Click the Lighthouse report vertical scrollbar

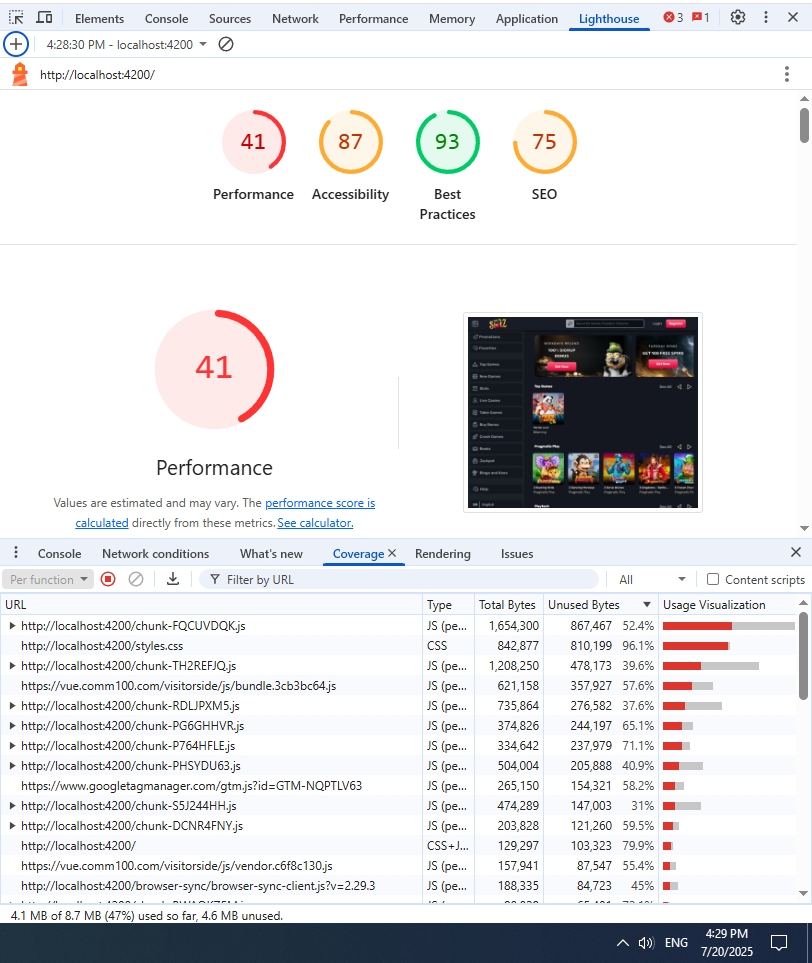click(x=804, y=126)
